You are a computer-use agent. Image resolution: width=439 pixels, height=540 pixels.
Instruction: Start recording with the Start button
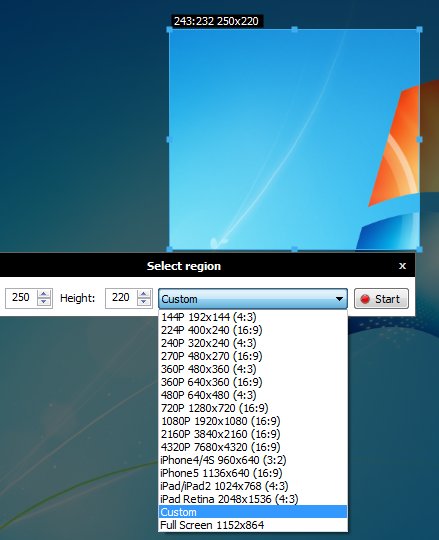coord(381,299)
